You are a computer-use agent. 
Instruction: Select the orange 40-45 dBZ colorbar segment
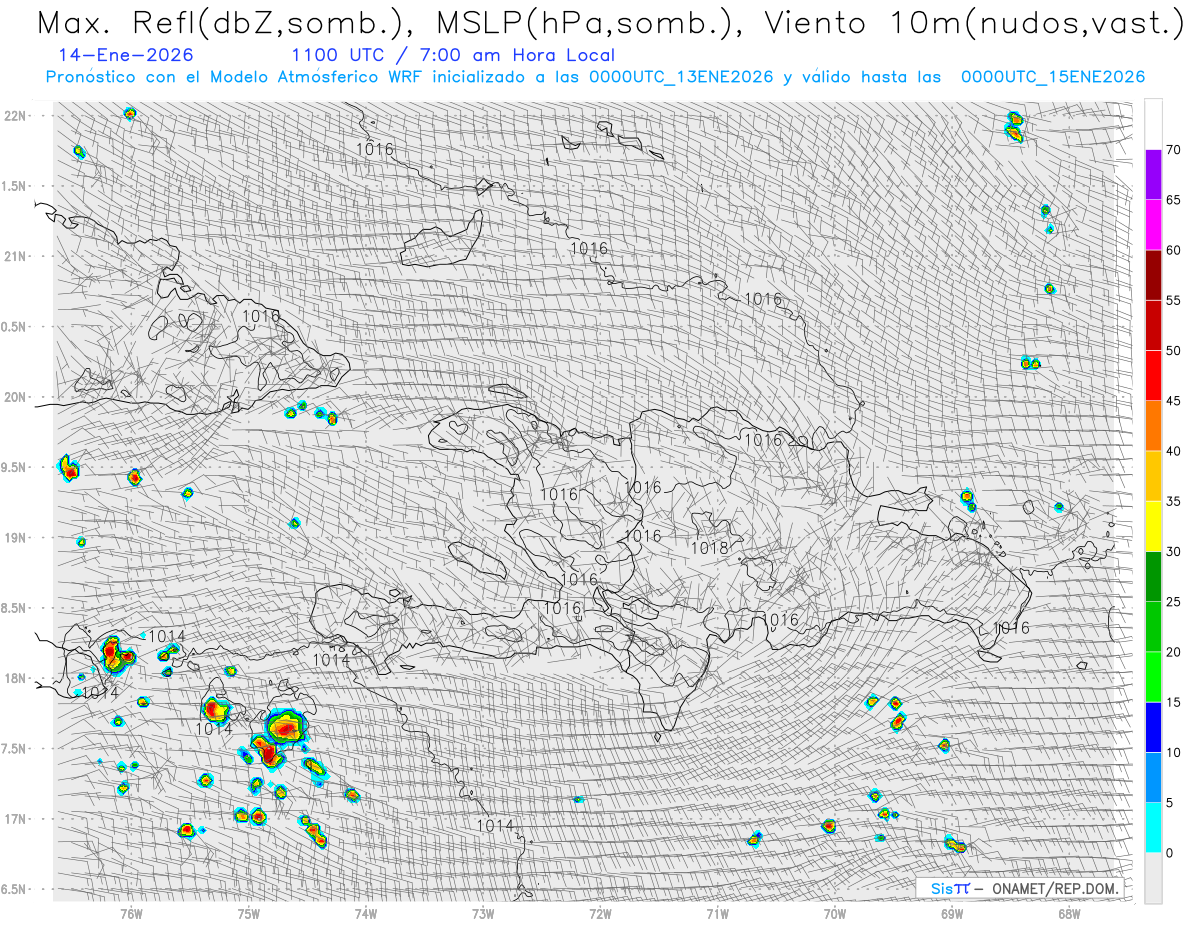pyautogui.click(x=1153, y=426)
